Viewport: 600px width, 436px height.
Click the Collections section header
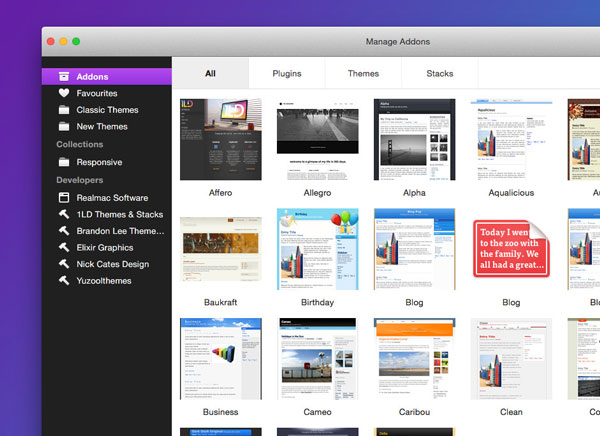[x=80, y=144]
